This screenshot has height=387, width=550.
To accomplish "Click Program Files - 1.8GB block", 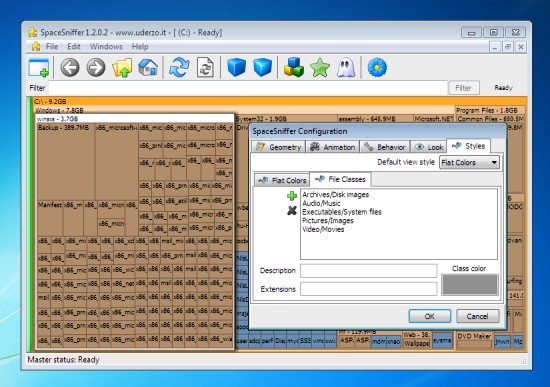I will [490, 110].
